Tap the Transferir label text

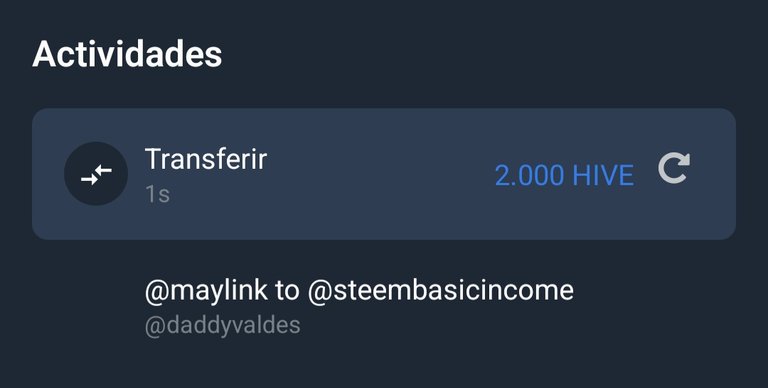[206, 159]
